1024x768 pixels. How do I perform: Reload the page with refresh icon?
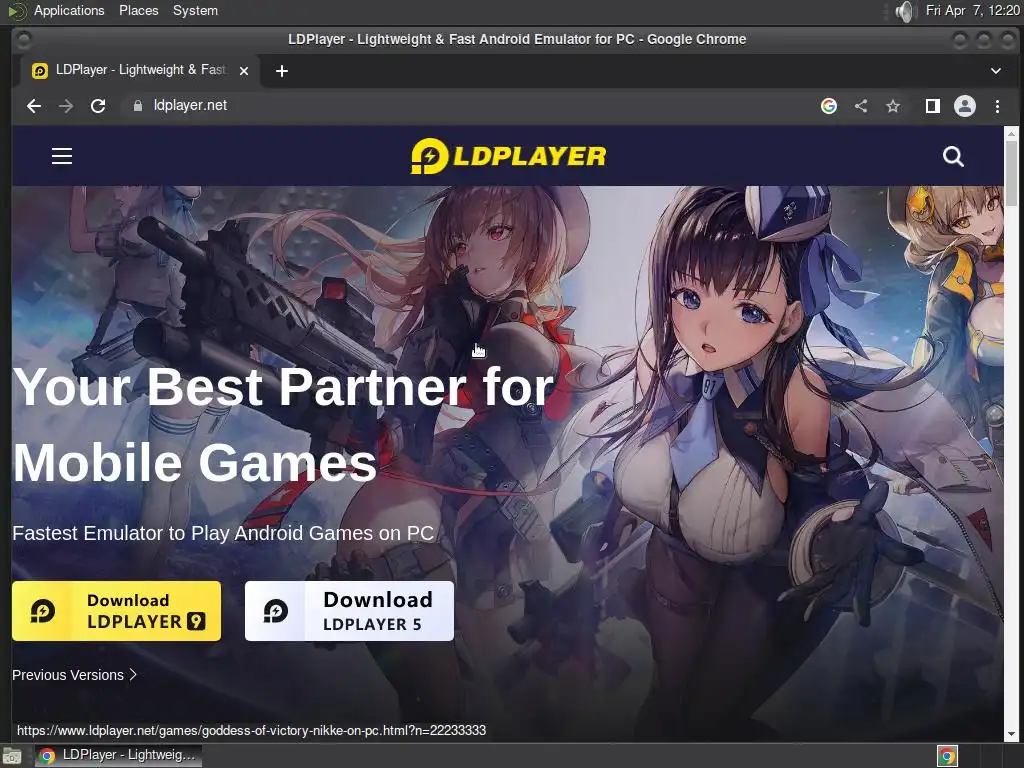point(98,106)
